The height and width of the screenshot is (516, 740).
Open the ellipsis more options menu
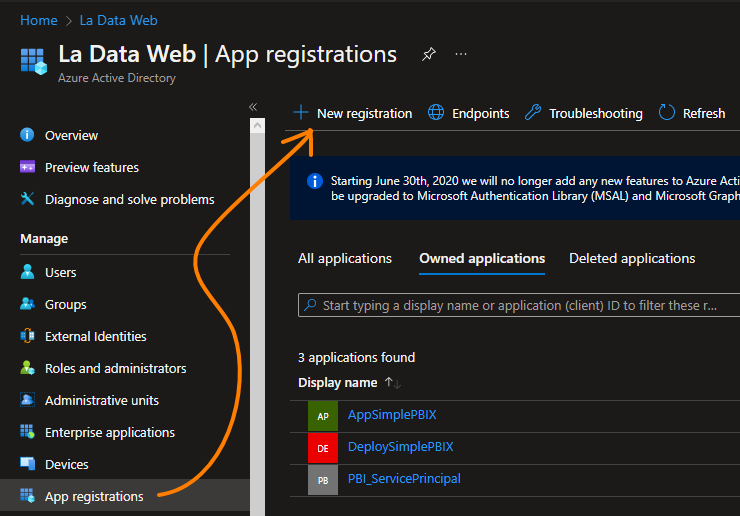461,55
